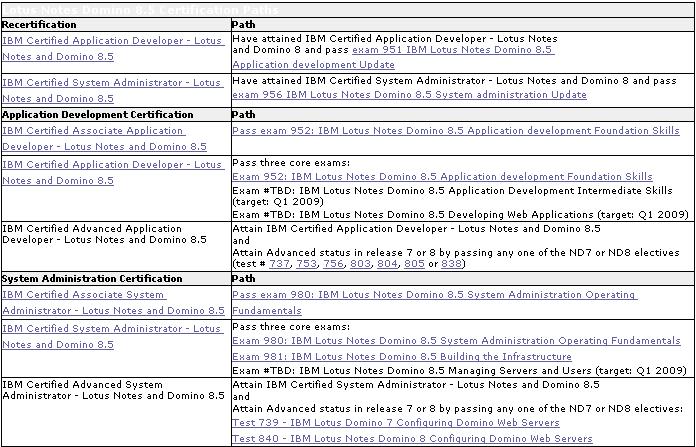The height and width of the screenshot is (447, 696).
Task: Open exam 951 Application development Update link
Action: pos(393,57)
